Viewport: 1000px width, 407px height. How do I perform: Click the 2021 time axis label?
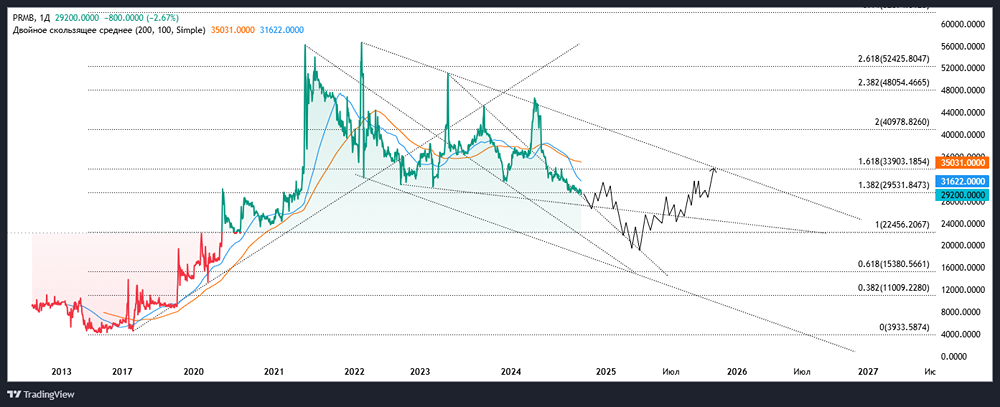[274, 371]
